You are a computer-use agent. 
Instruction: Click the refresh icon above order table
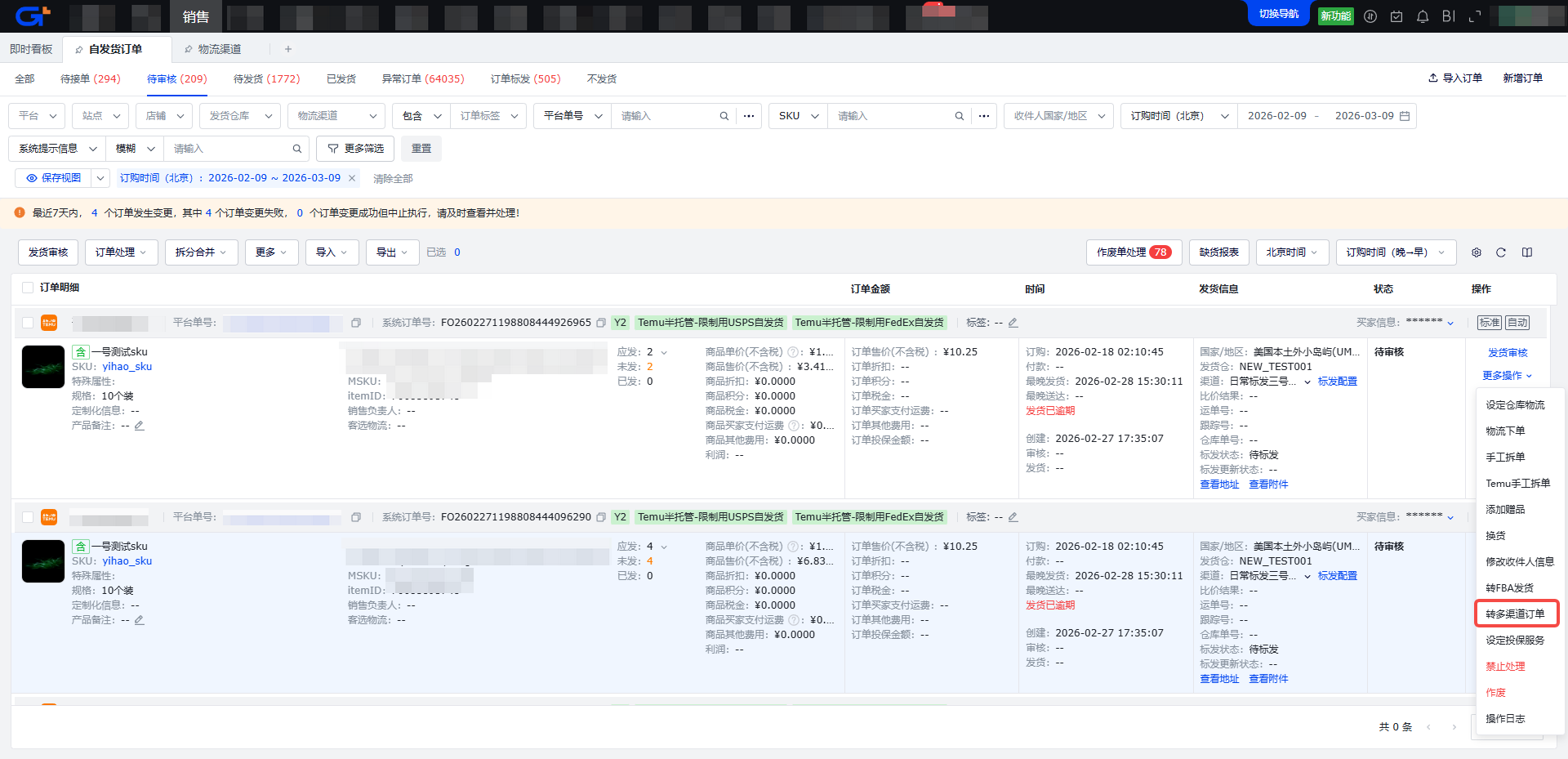point(1501,252)
